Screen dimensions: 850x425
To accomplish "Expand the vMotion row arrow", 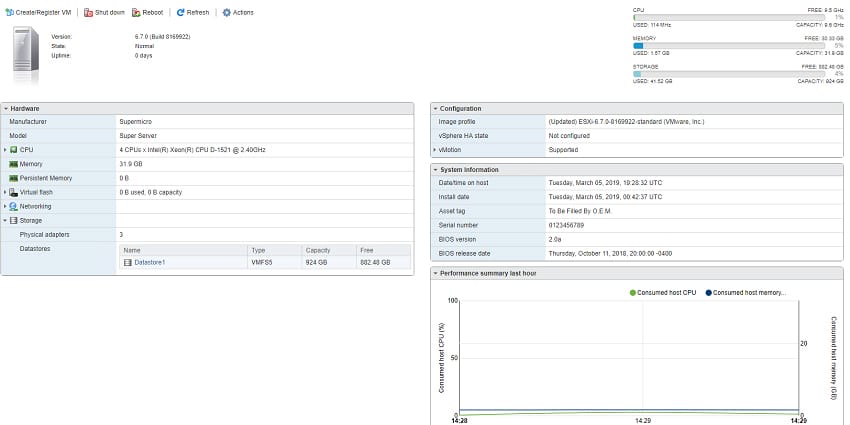I will (434, 150).
